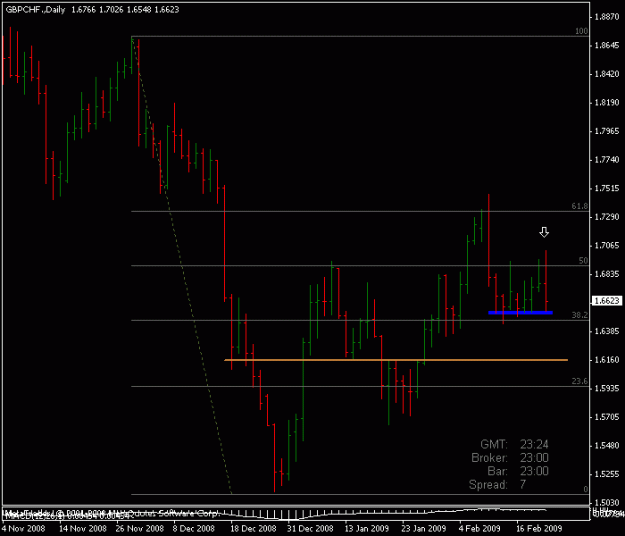Click the 1.8645 price axis label
The width and height of the screenshot is (625, 536).
tap(607, 45)
